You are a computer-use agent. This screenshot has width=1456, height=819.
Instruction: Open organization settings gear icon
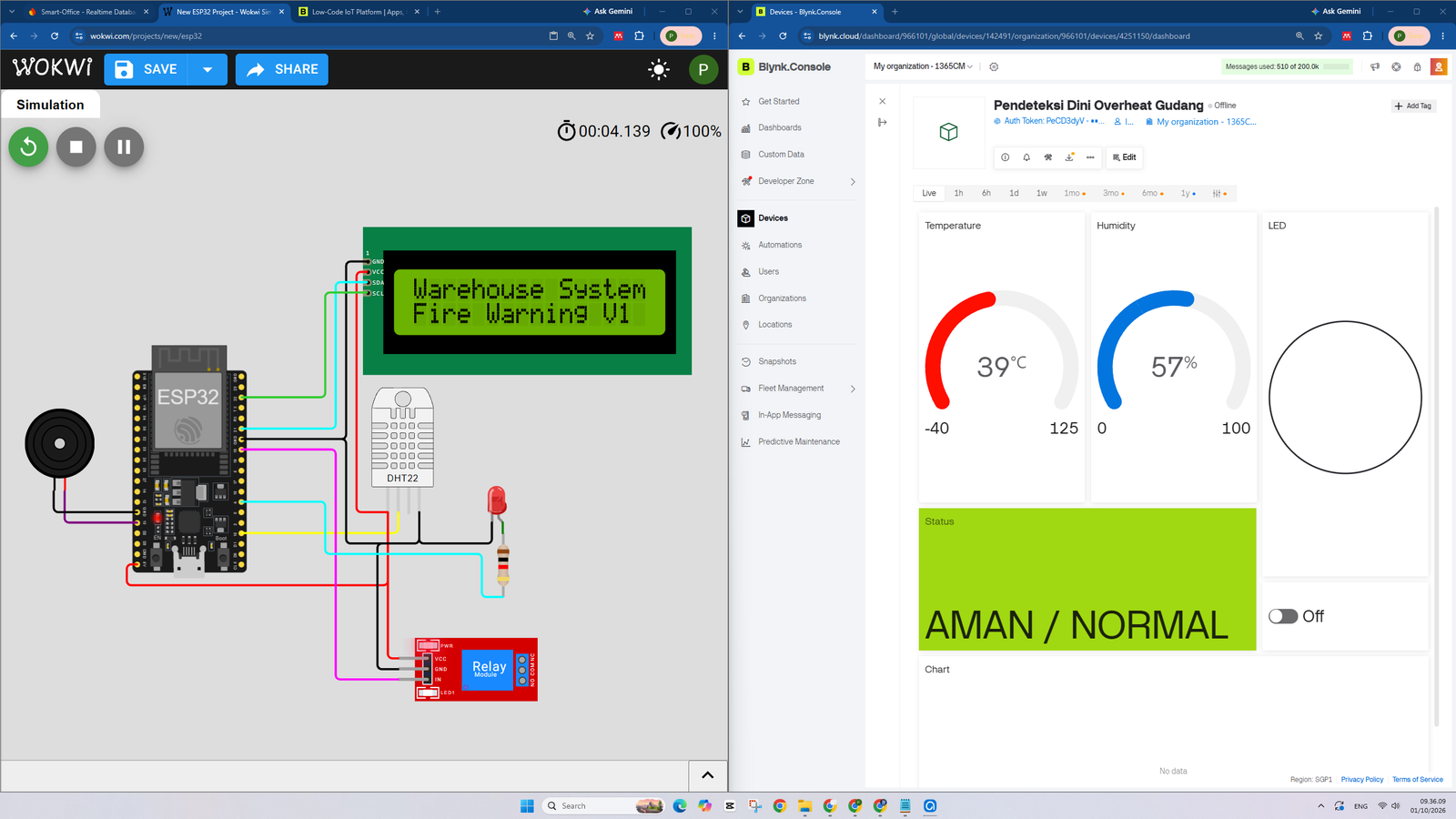[x=994, y=66]
